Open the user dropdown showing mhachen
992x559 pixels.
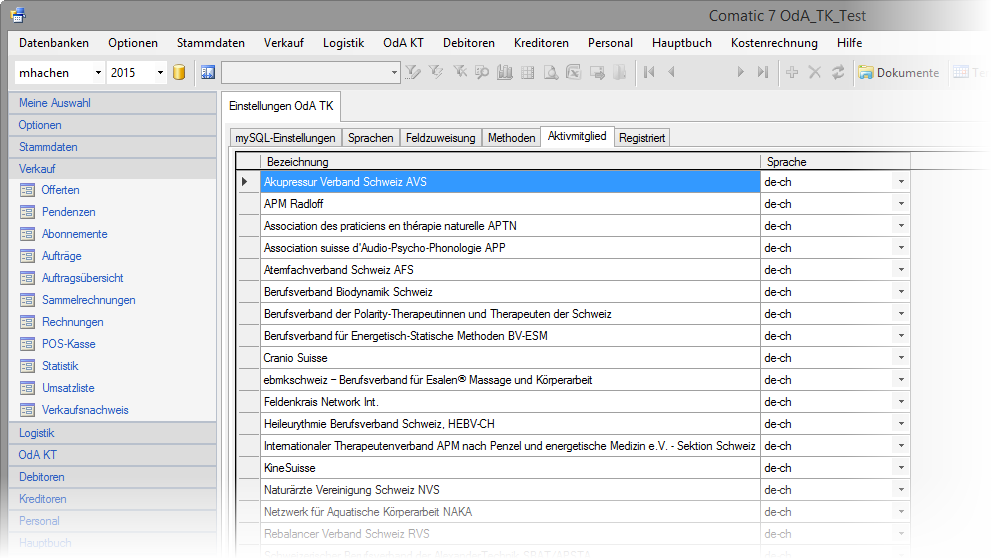click(x=98, y=72)
